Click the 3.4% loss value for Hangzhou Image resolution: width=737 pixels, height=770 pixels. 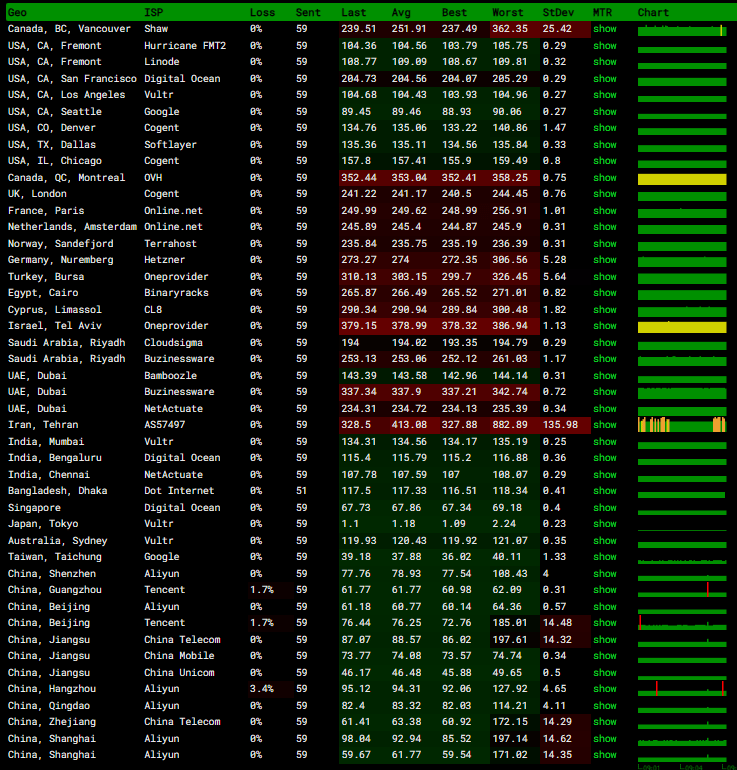[262, 689]
